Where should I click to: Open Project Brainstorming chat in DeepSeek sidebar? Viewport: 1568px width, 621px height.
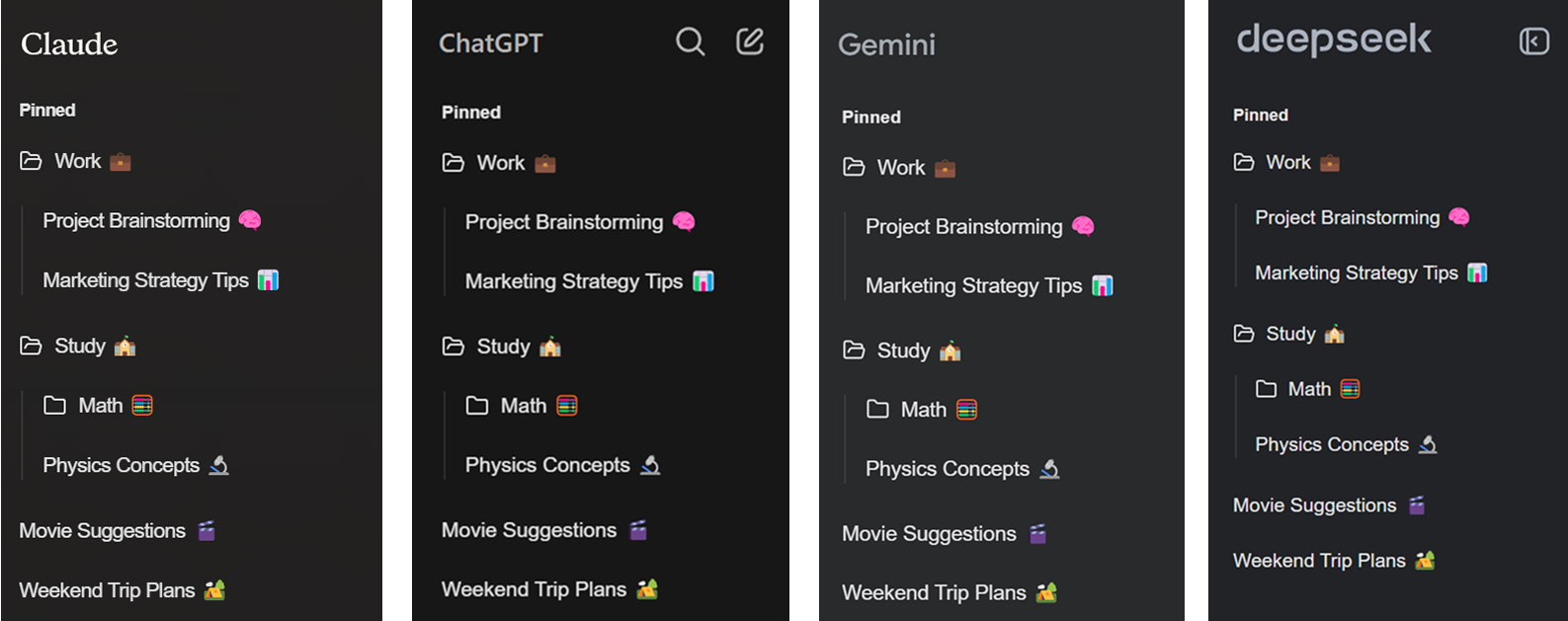[x=1347, y=217]
